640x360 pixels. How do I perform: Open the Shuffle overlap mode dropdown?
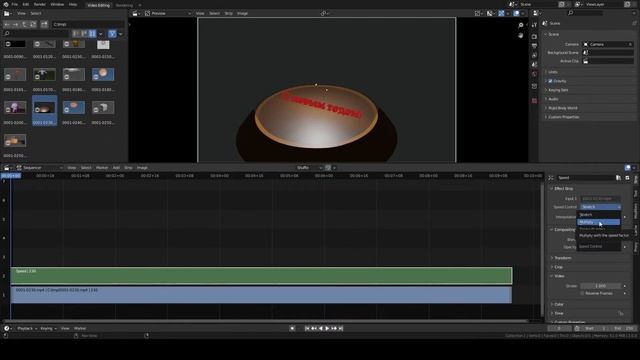pyautogui.click(x=309, y=168)
